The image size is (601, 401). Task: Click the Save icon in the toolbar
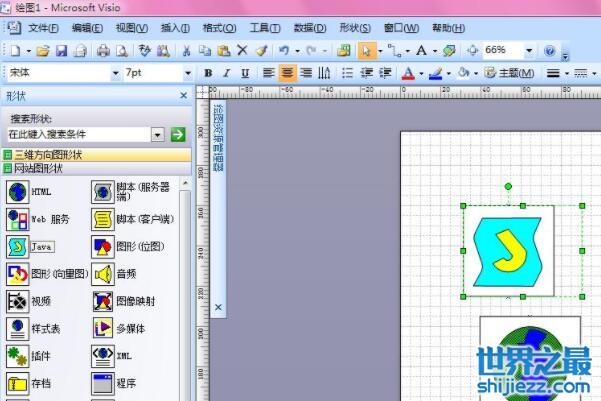pyautogui.click(x=61, y=50)
